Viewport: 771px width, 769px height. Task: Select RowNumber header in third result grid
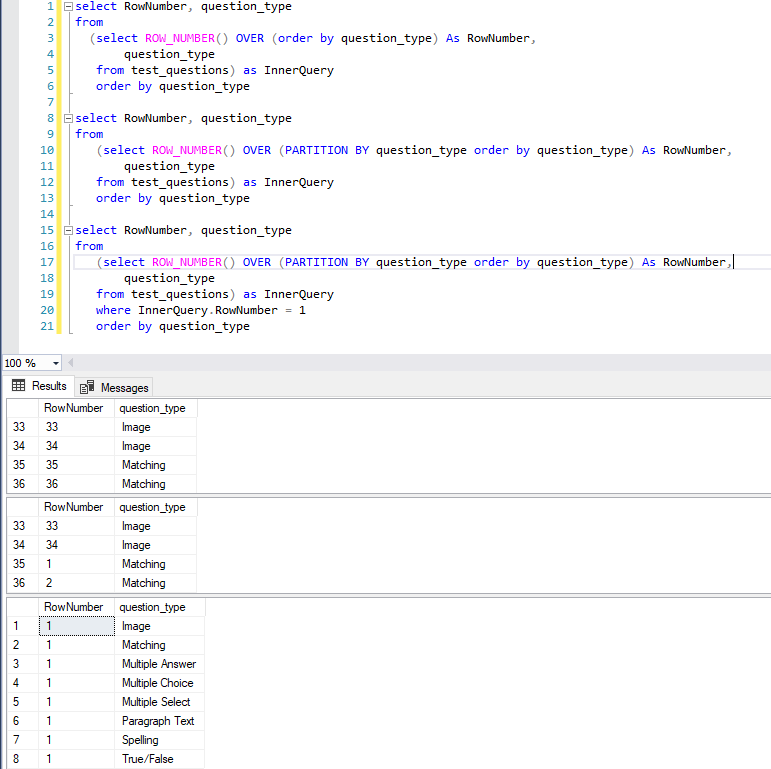76,607
